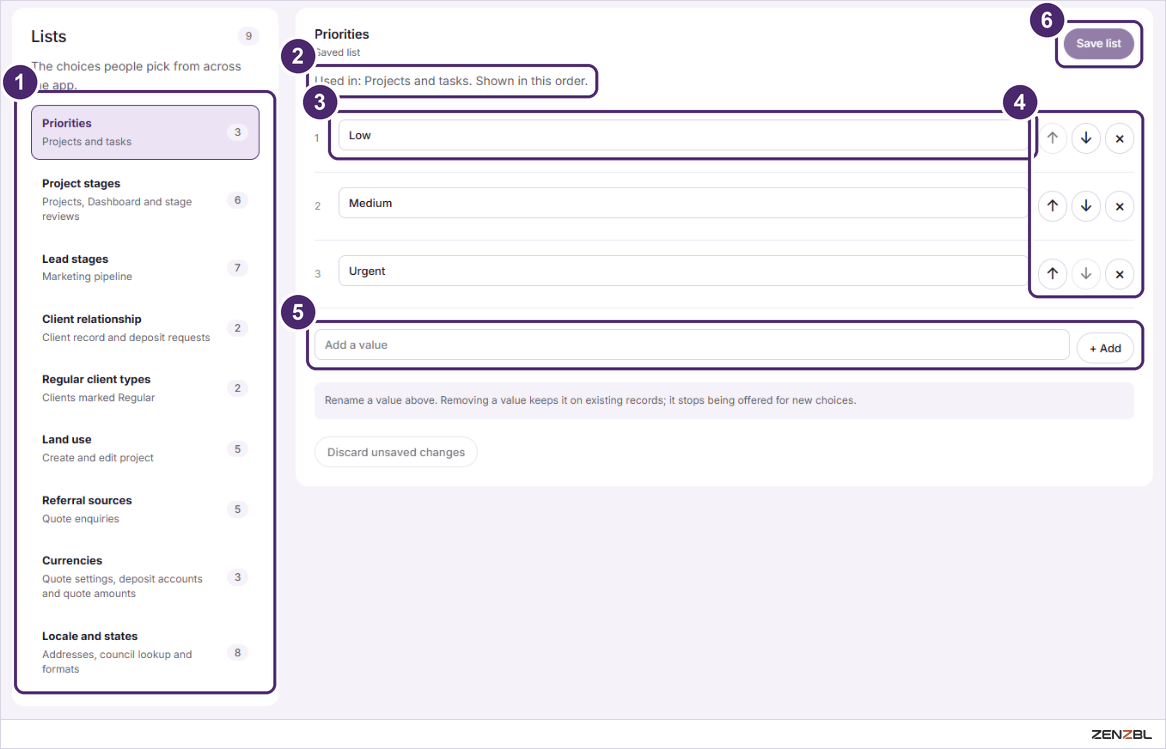Remove the Low value
This screenshot has width=1166, height=749.
[x=1119, y=138]
